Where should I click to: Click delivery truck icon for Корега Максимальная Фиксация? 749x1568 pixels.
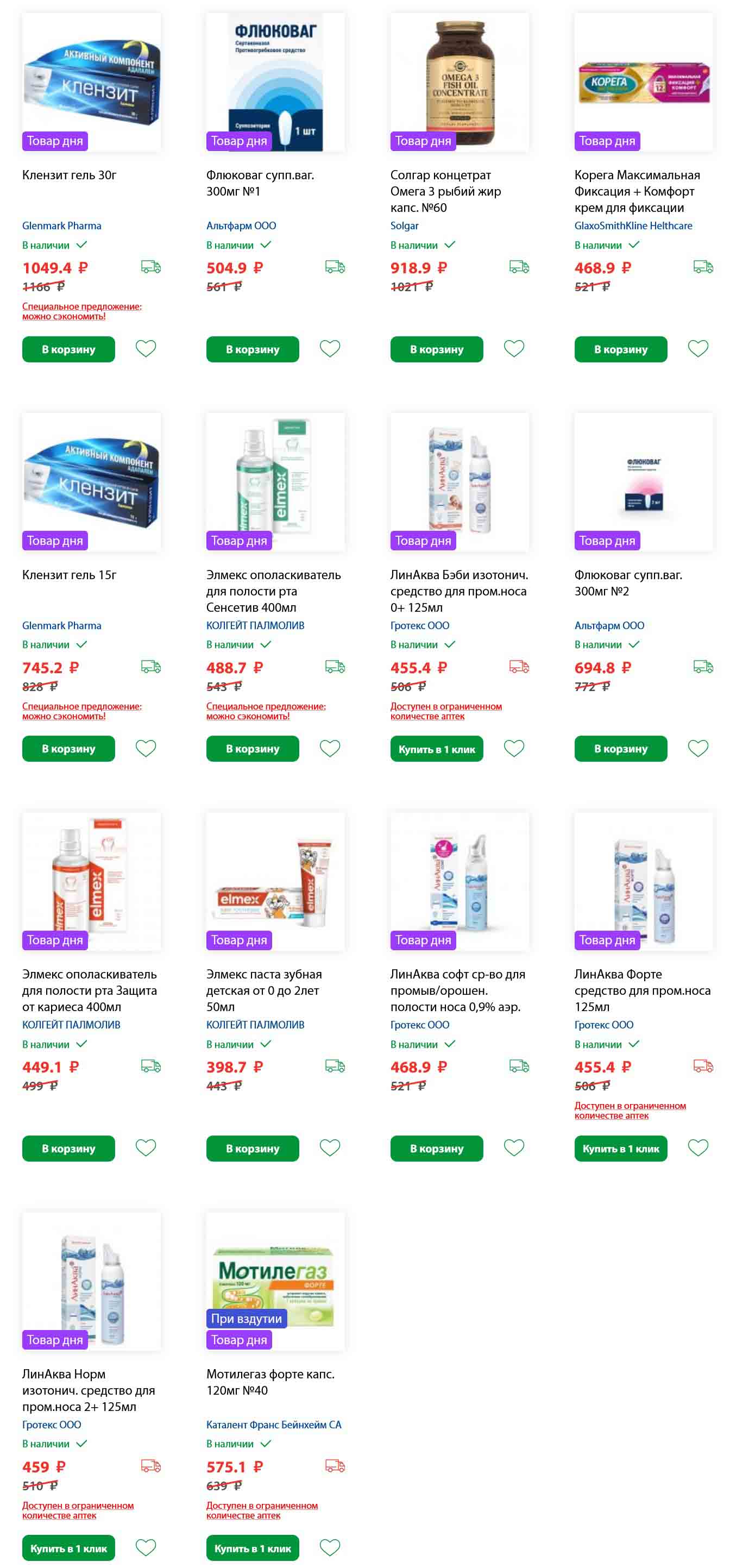tap(703, 267)
